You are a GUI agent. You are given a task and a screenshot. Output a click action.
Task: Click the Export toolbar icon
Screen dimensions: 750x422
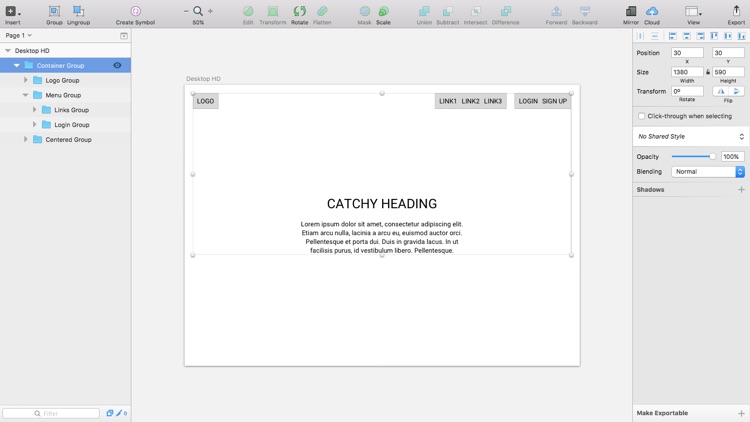(736, 11)
